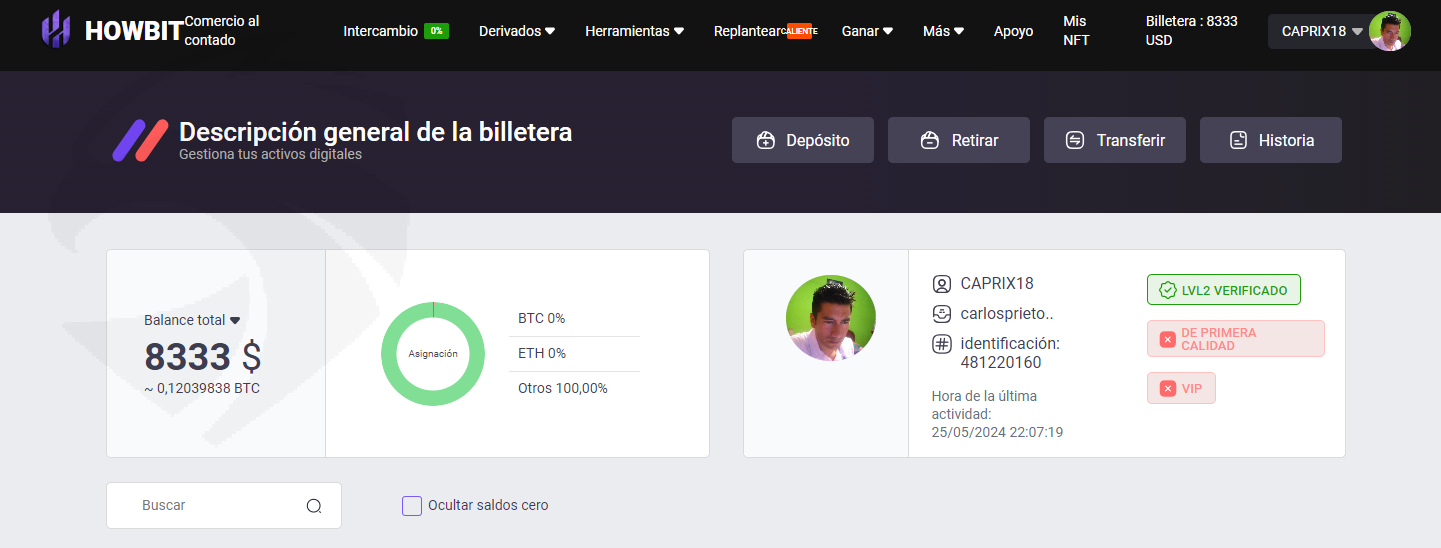The height and width of the screenshot is (548, 1441).
Task: Click the ~ 0,12039838 BTC value
Action: pos(202,388)
